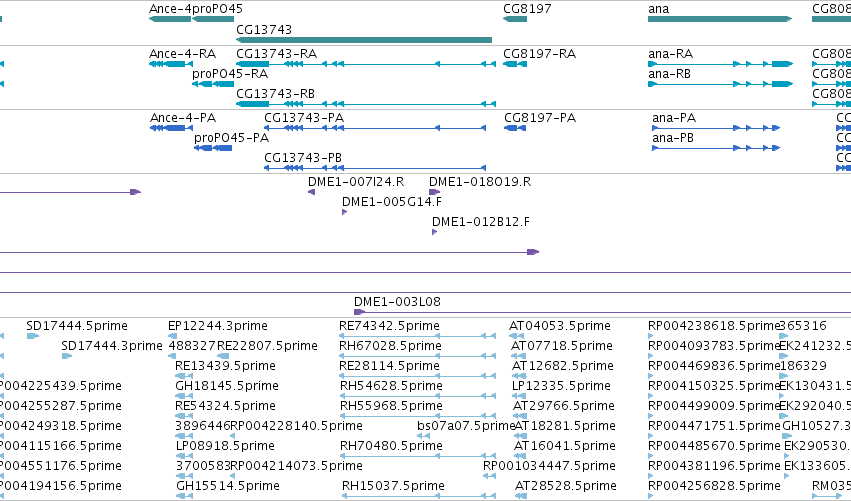
Task: Click EST AT07718.5prime
Action: coord(518,356)
